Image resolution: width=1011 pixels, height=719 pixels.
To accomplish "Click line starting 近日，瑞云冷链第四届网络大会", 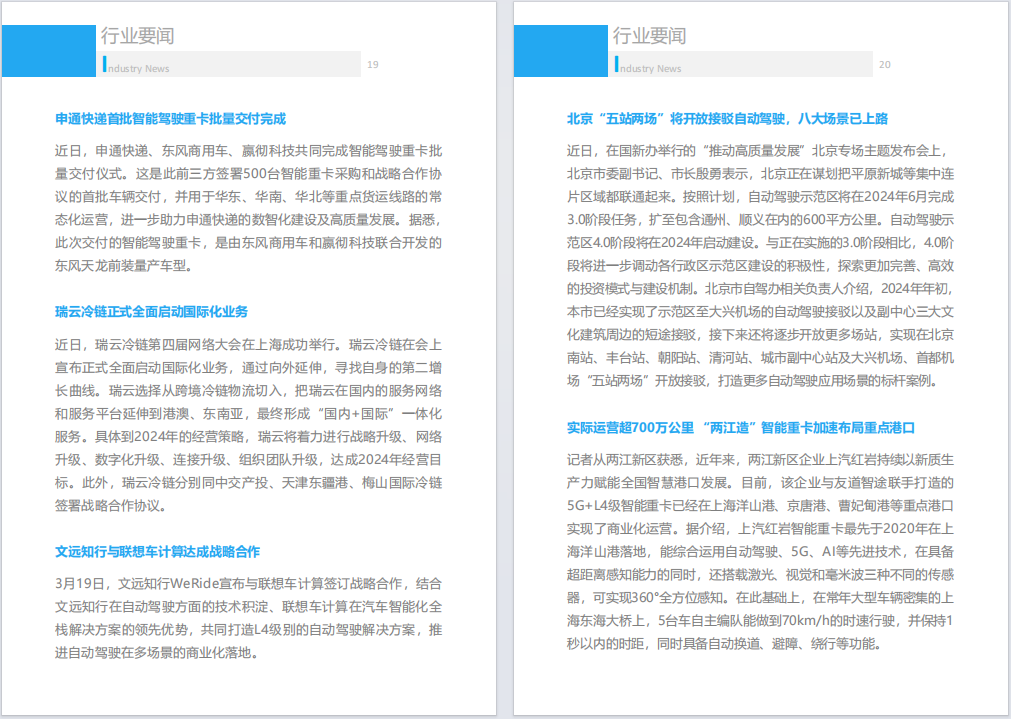I will (x=248, y=345).
